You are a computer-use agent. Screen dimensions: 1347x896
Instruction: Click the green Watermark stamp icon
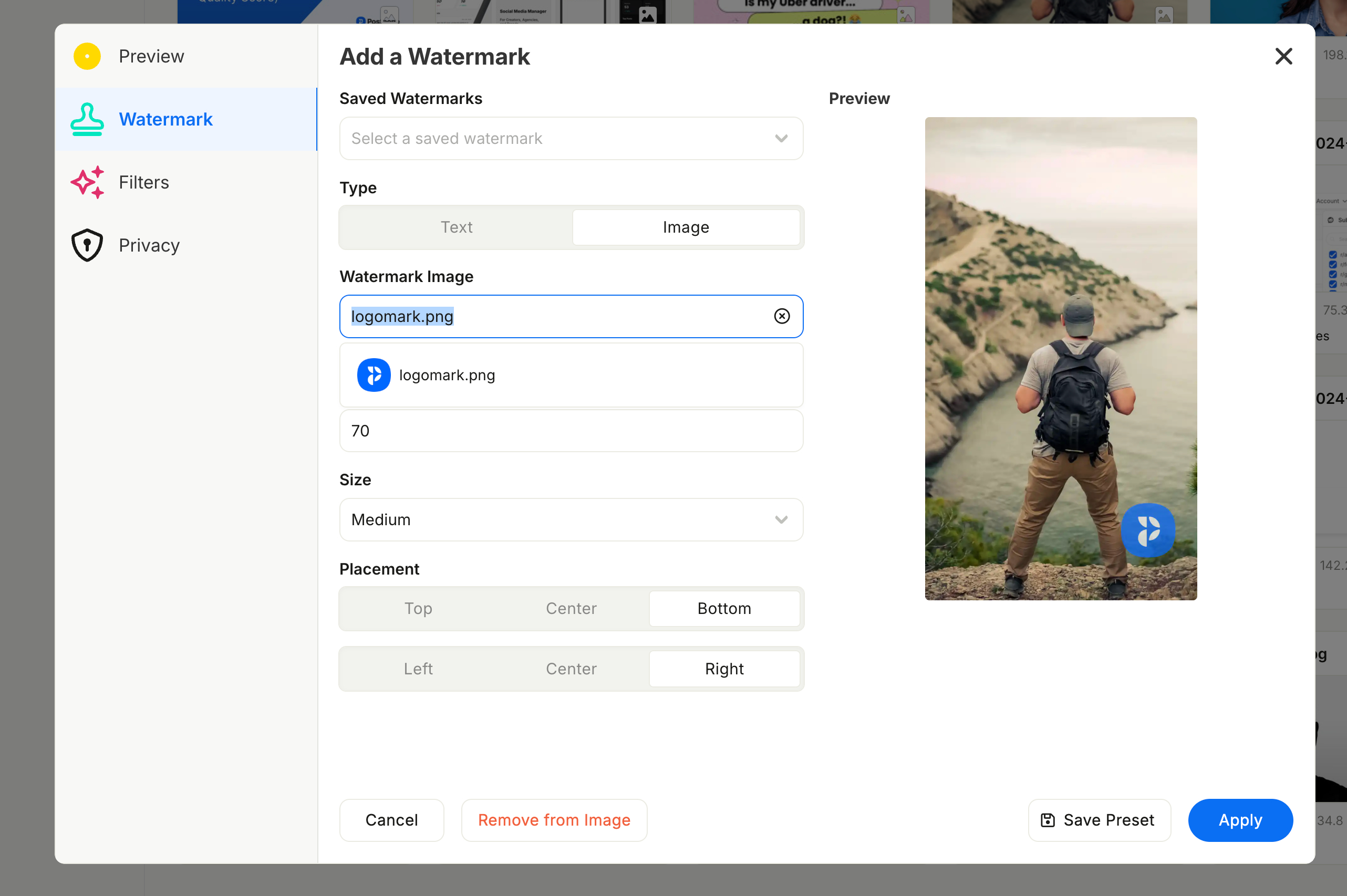[x=87, y=119]
